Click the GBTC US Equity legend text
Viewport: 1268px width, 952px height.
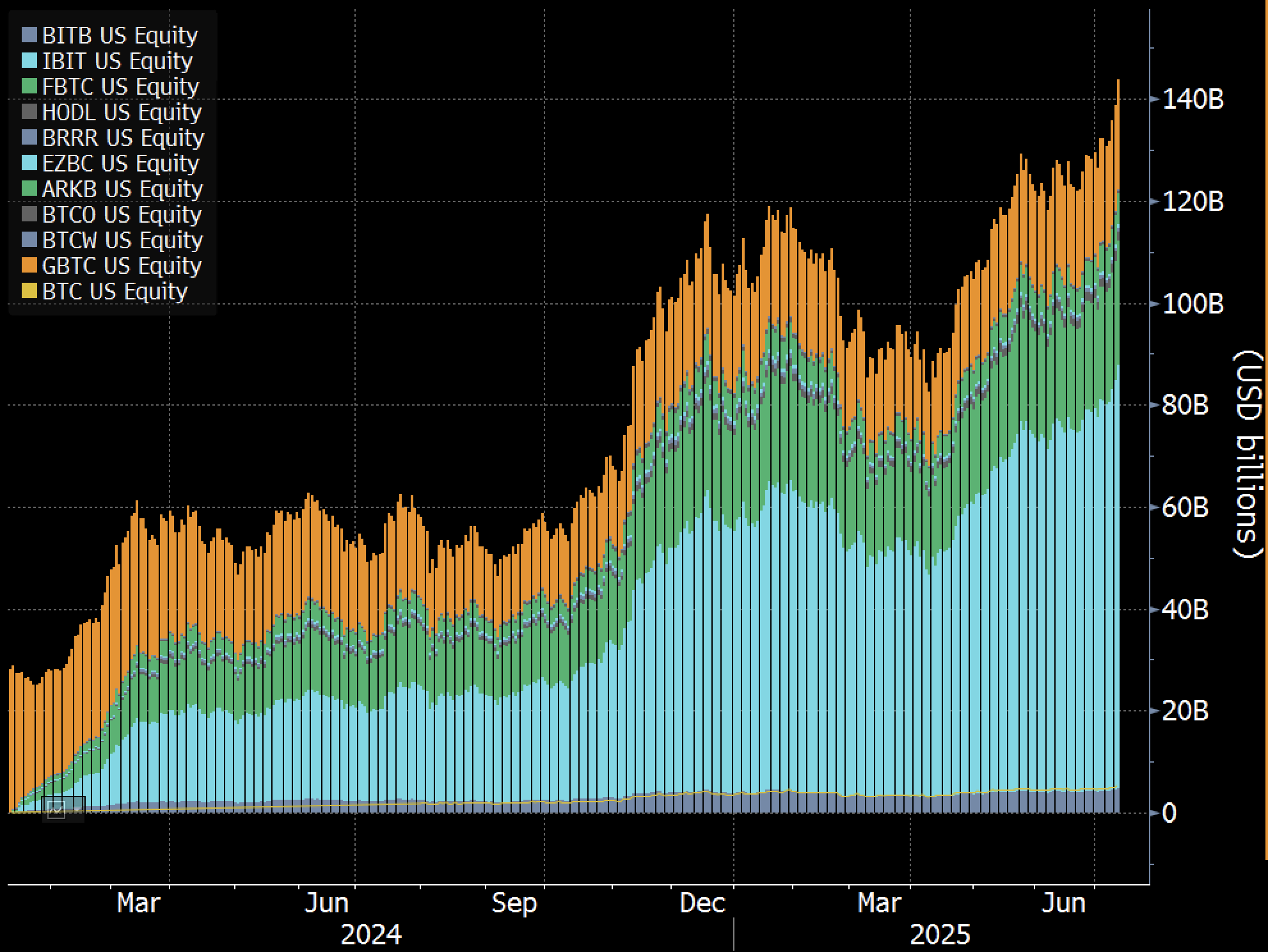coord(119,266)
